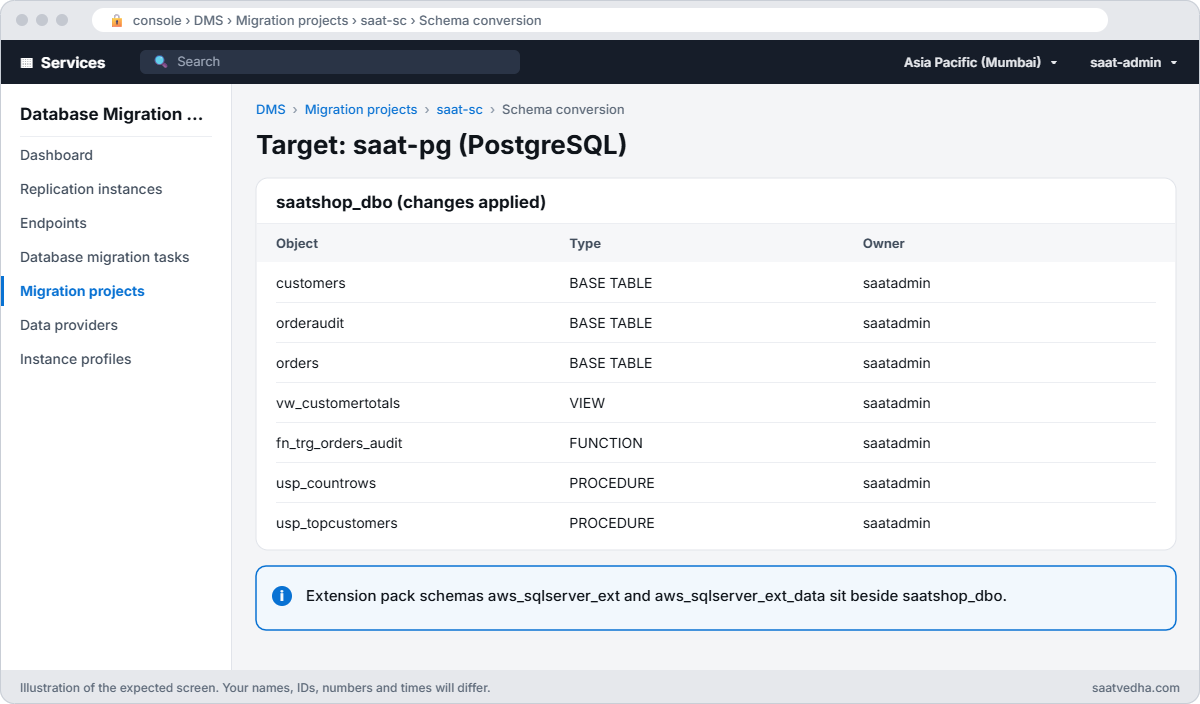Image resolution: width=1200 pixels, height=704 pixels.
Task: Click the blue info icon in banner
Action: tap(282, 596)
